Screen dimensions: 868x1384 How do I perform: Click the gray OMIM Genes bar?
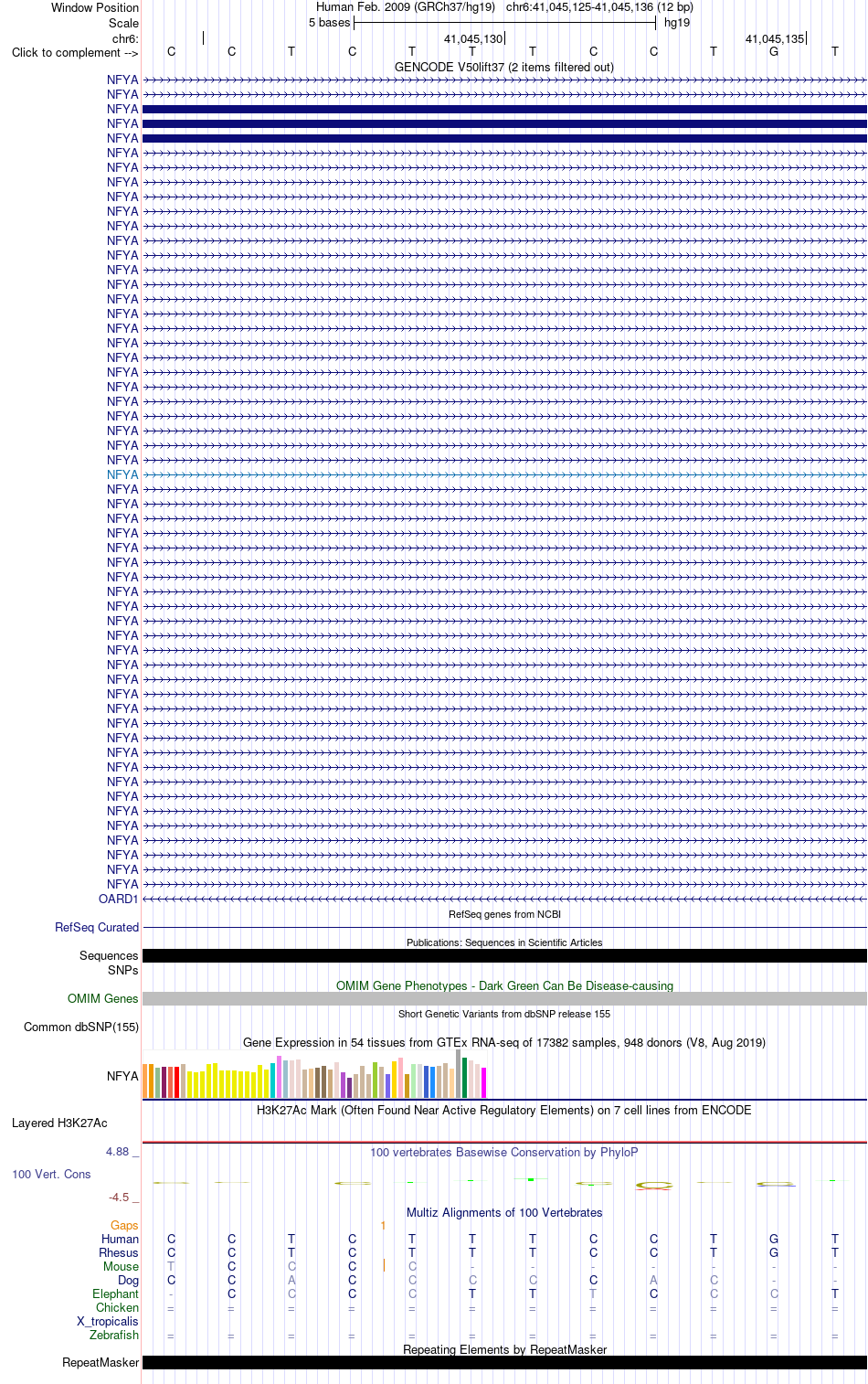504,998
